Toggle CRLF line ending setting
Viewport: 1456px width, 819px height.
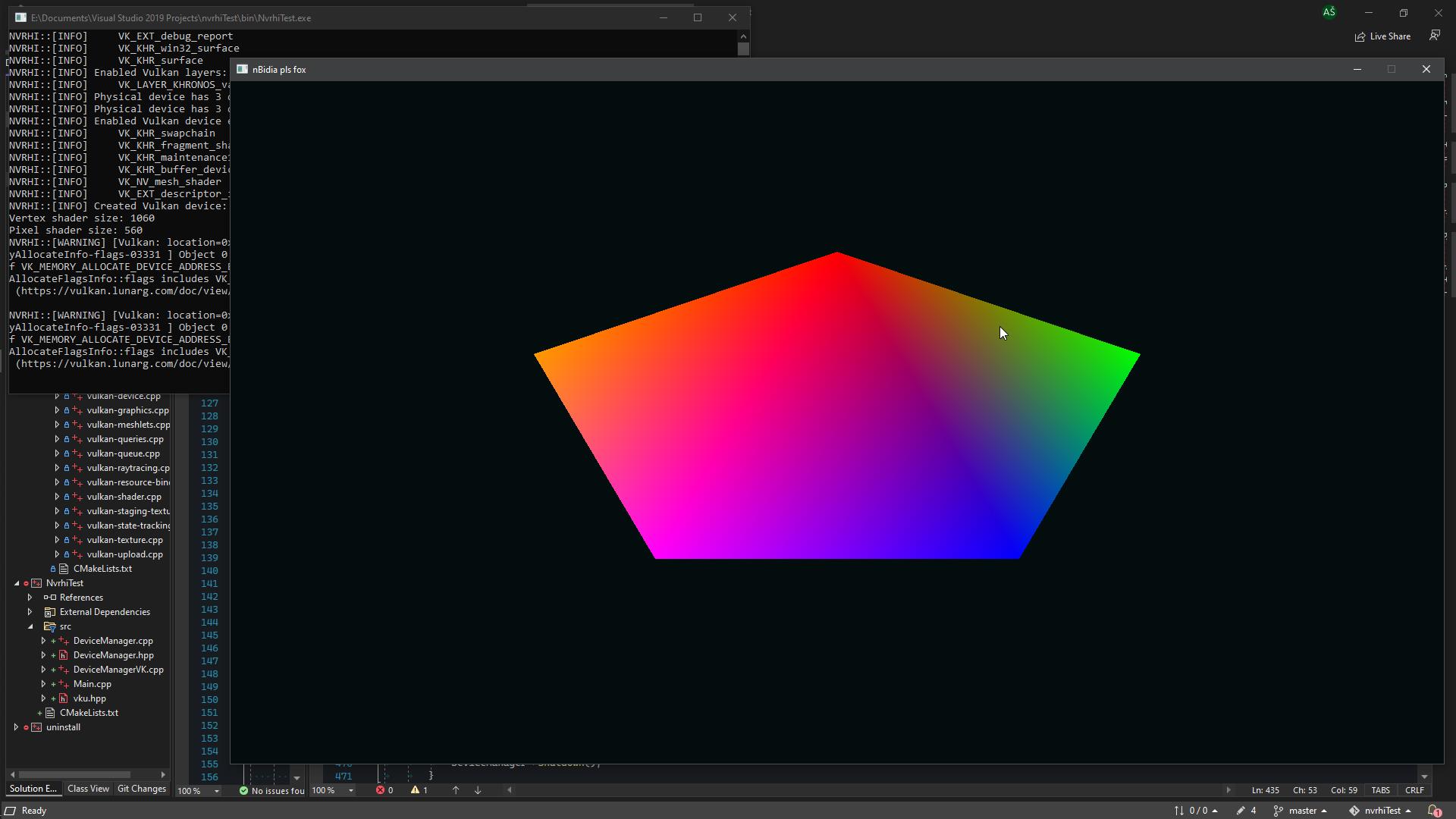click(1414, 790)
